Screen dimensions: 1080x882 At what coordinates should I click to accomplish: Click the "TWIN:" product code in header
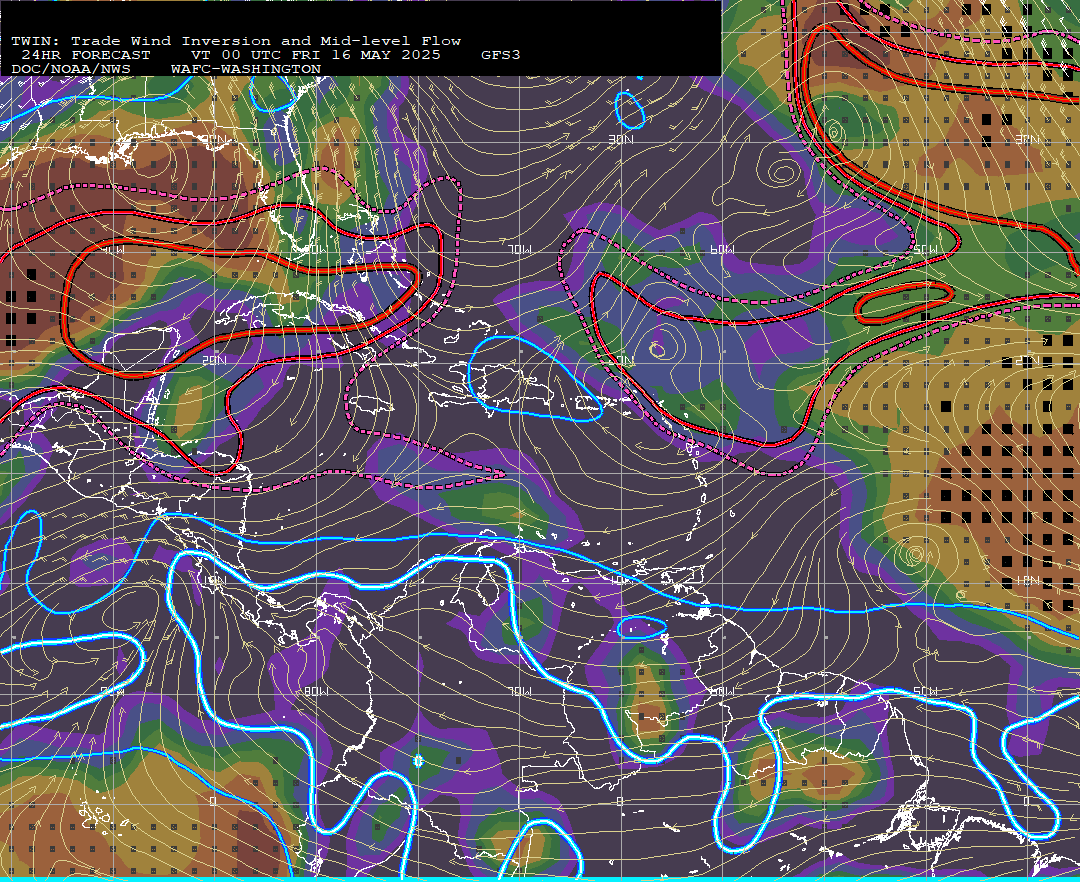36,41
